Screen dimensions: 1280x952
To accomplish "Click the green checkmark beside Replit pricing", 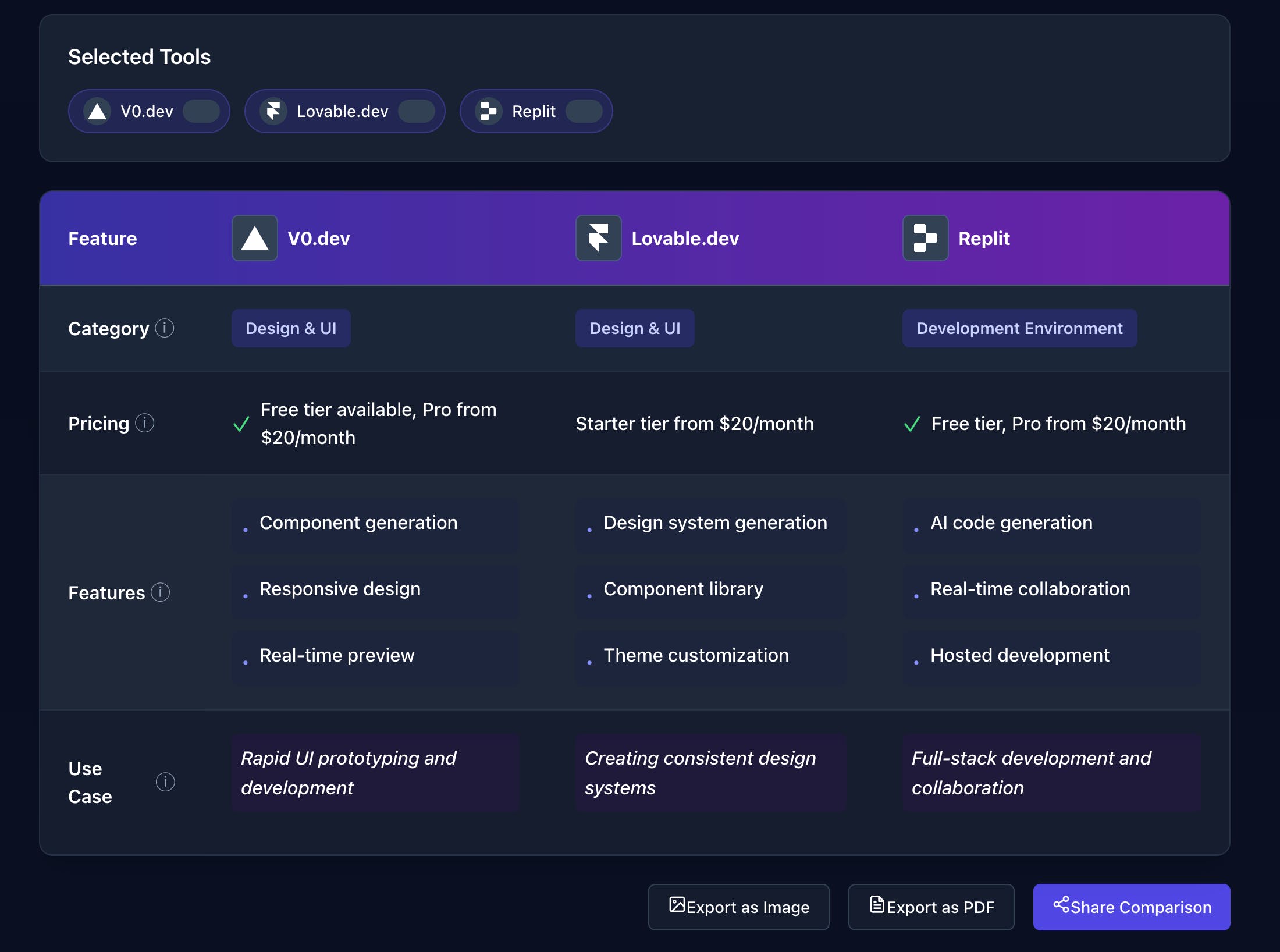I will (x=912, y=424).
